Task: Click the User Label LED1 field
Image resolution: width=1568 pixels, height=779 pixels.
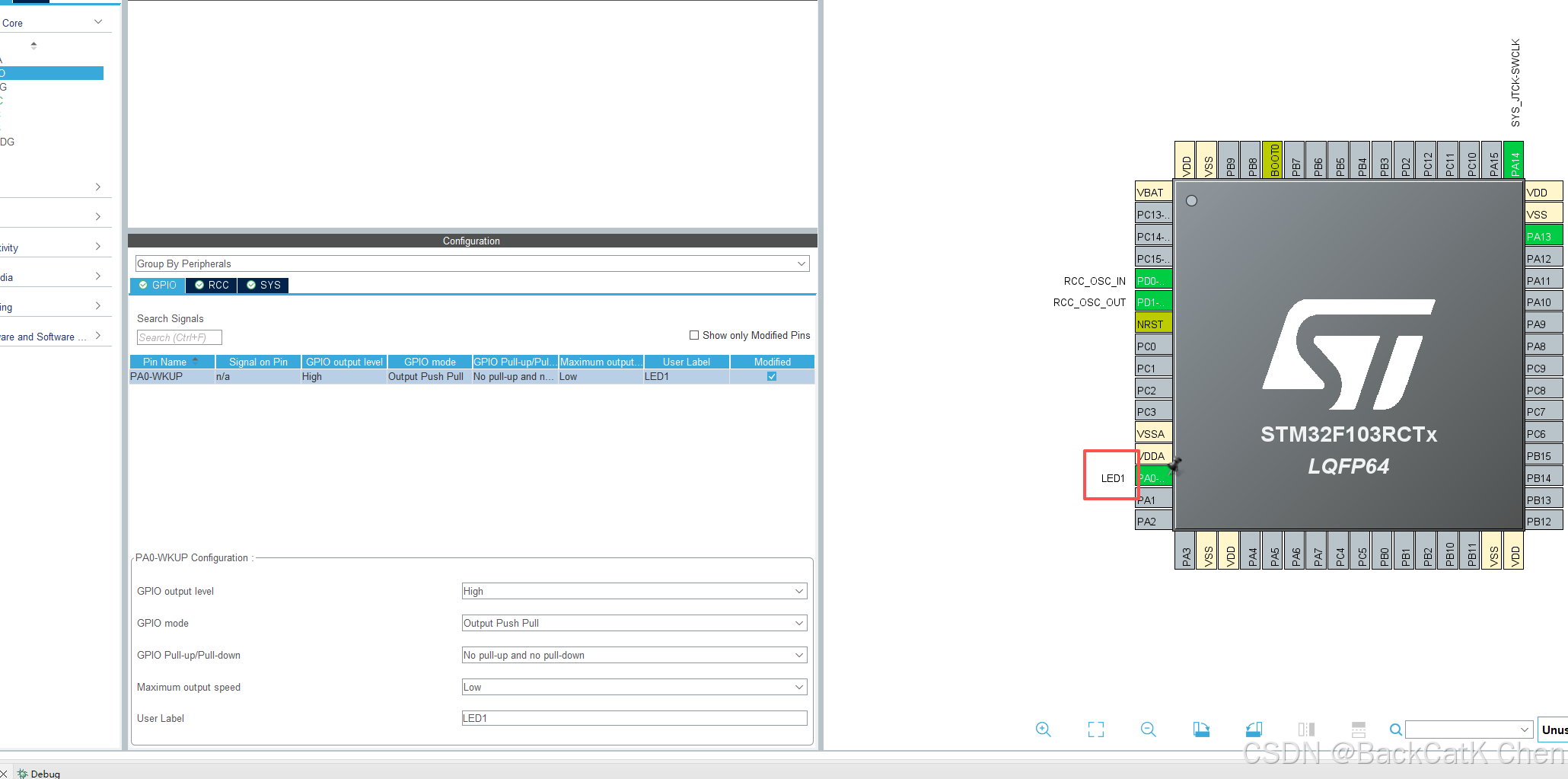Action: pyautogui.click(x=634, y=718)
